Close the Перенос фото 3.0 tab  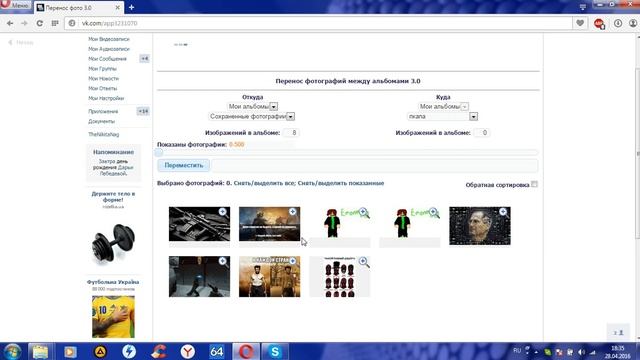pyautogui.click(x=118, y=7)
